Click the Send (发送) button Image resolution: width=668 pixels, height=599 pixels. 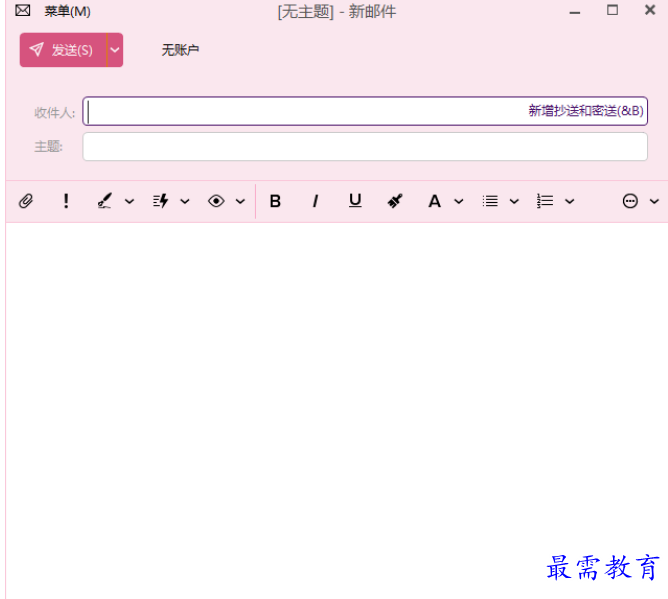tap(63, 50)
